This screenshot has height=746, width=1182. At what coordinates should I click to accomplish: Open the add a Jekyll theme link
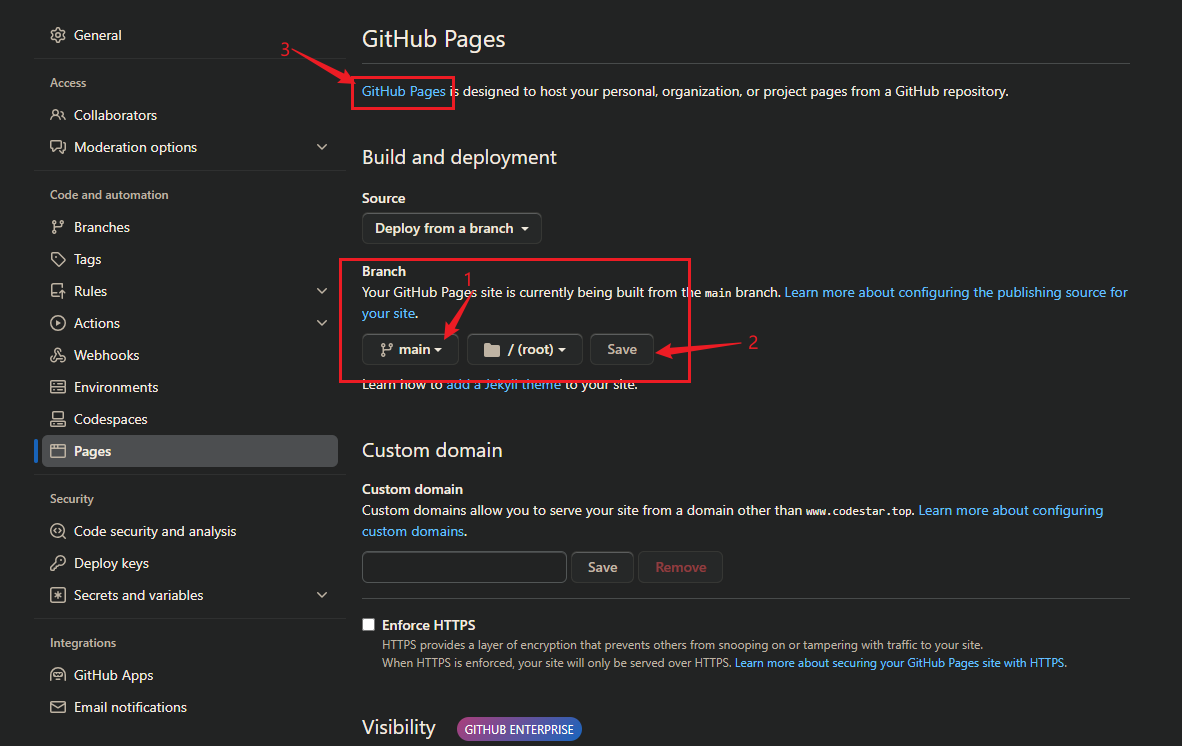504,384
